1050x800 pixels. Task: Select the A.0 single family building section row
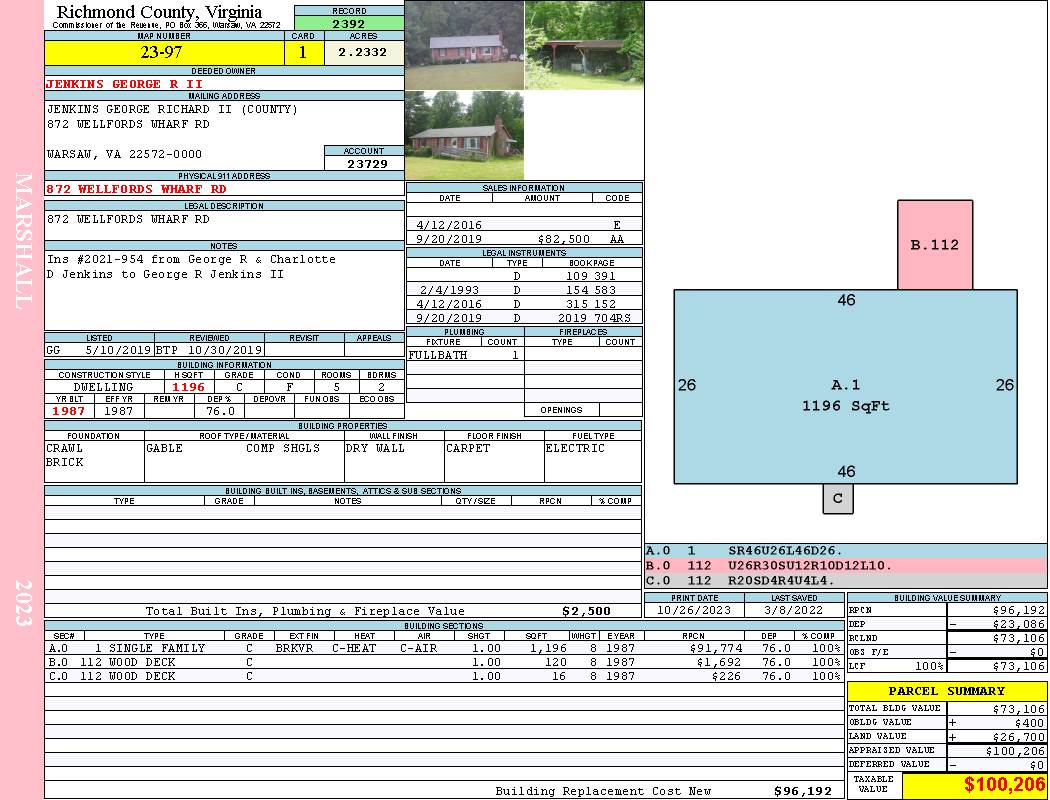(x=443, y=648)
